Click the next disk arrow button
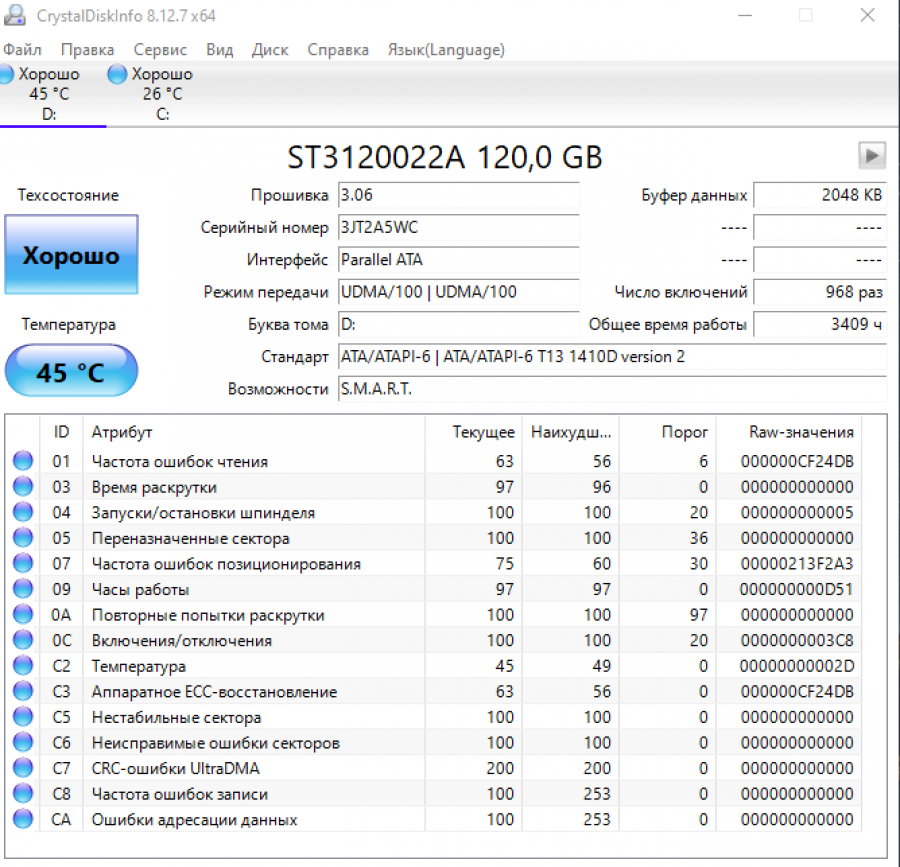This screenshot has height=867, width=900. (x=872, y=155)
